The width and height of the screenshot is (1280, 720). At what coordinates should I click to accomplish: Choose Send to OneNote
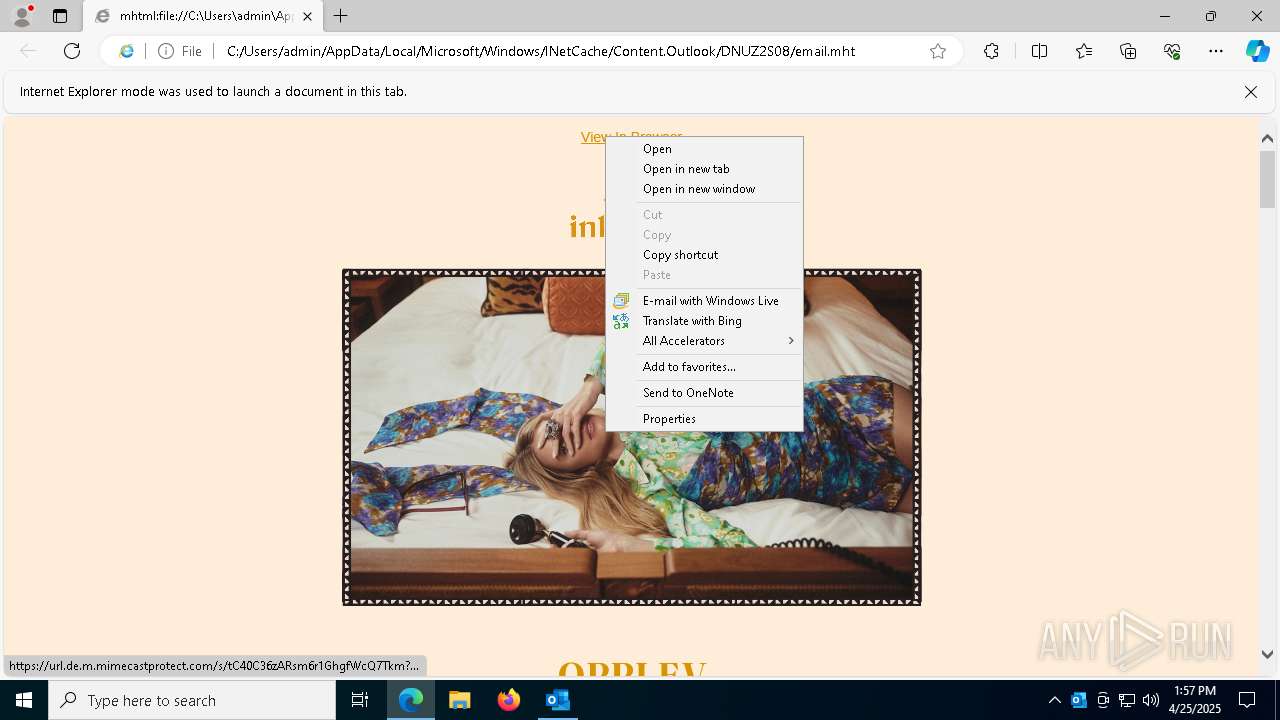click(x=704, y=393)
